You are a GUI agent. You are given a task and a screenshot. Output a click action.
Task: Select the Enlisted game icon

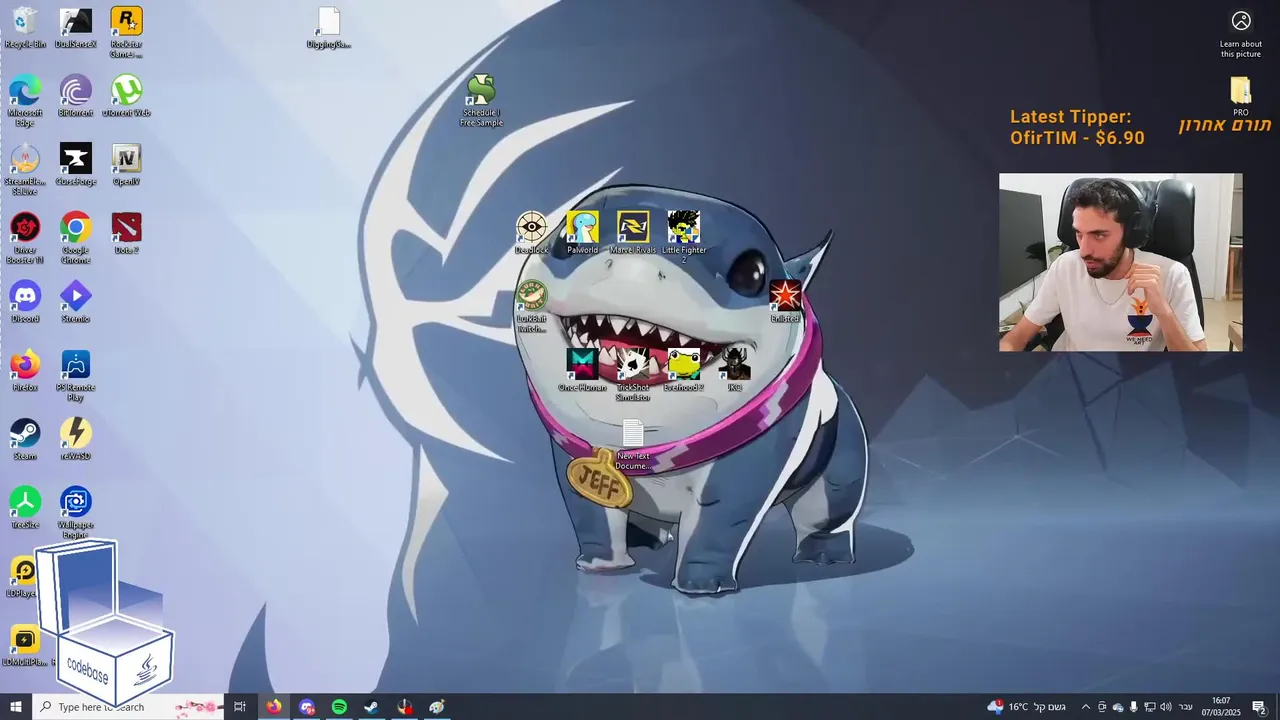click(x=785, y=302)
